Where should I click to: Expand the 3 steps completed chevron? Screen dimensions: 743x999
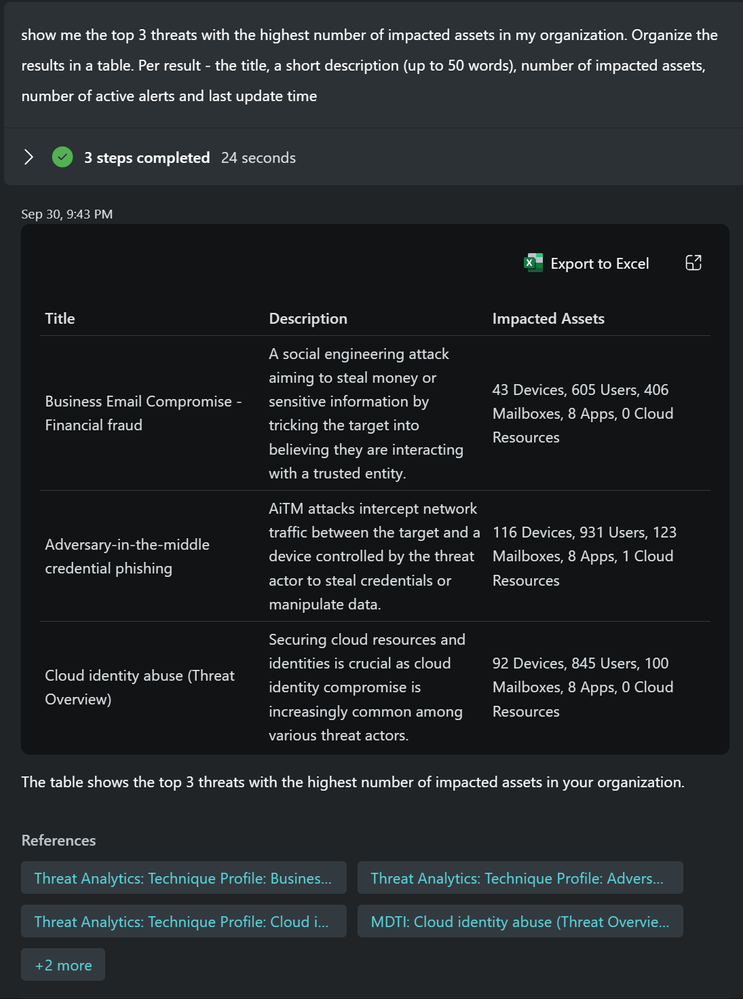point(28,157)
